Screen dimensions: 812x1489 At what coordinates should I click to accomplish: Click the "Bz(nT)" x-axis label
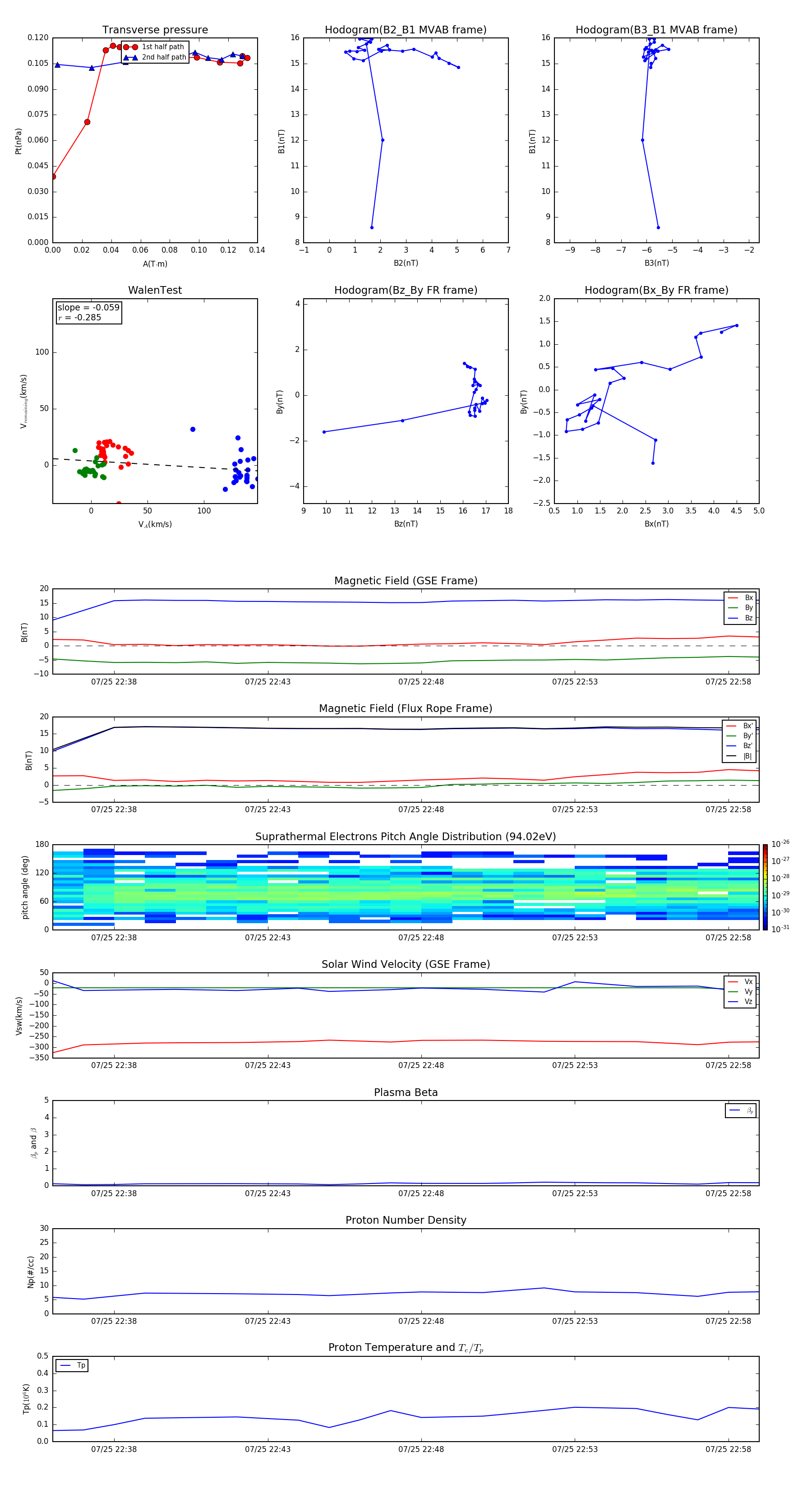tap(406, 524)
